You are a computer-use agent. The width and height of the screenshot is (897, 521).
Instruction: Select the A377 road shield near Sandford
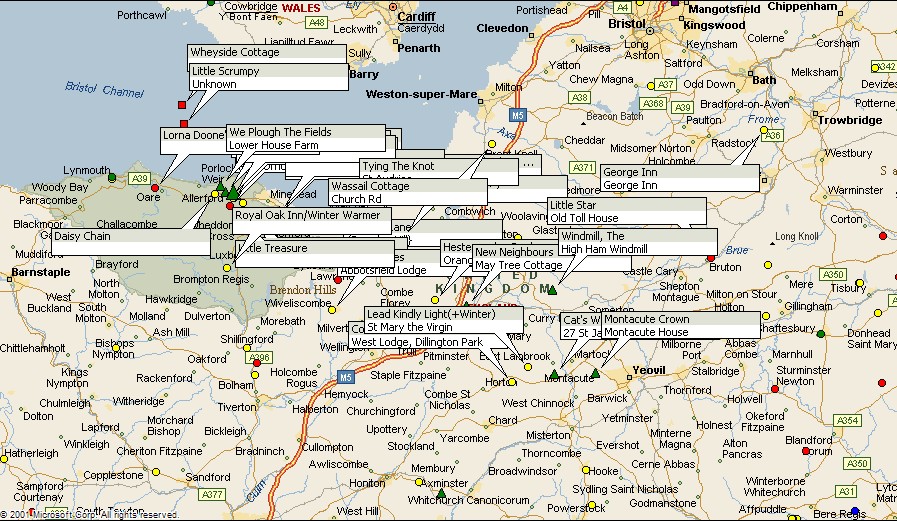coord(212,494)
